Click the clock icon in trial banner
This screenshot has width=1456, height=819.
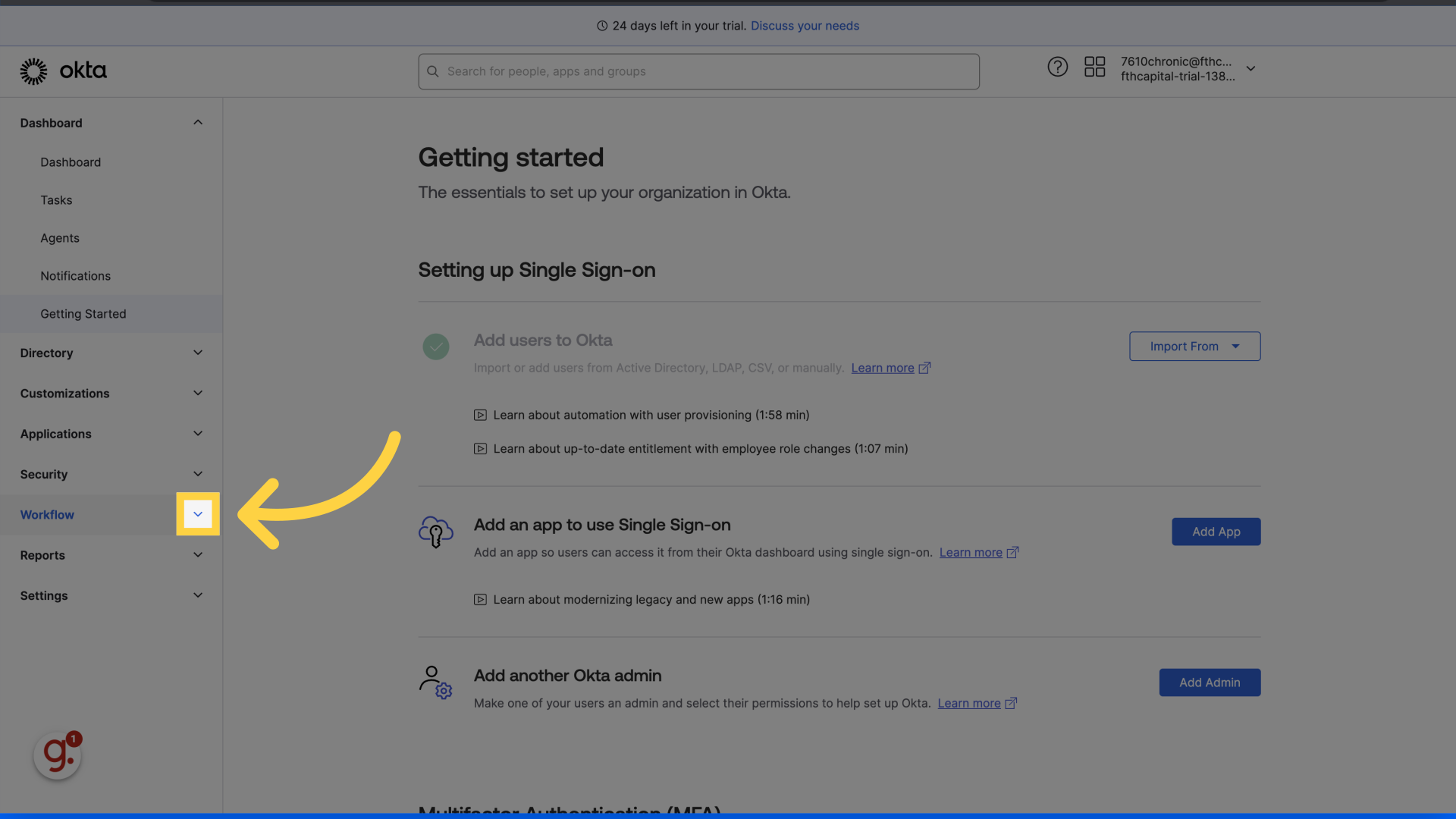(602, 26)
